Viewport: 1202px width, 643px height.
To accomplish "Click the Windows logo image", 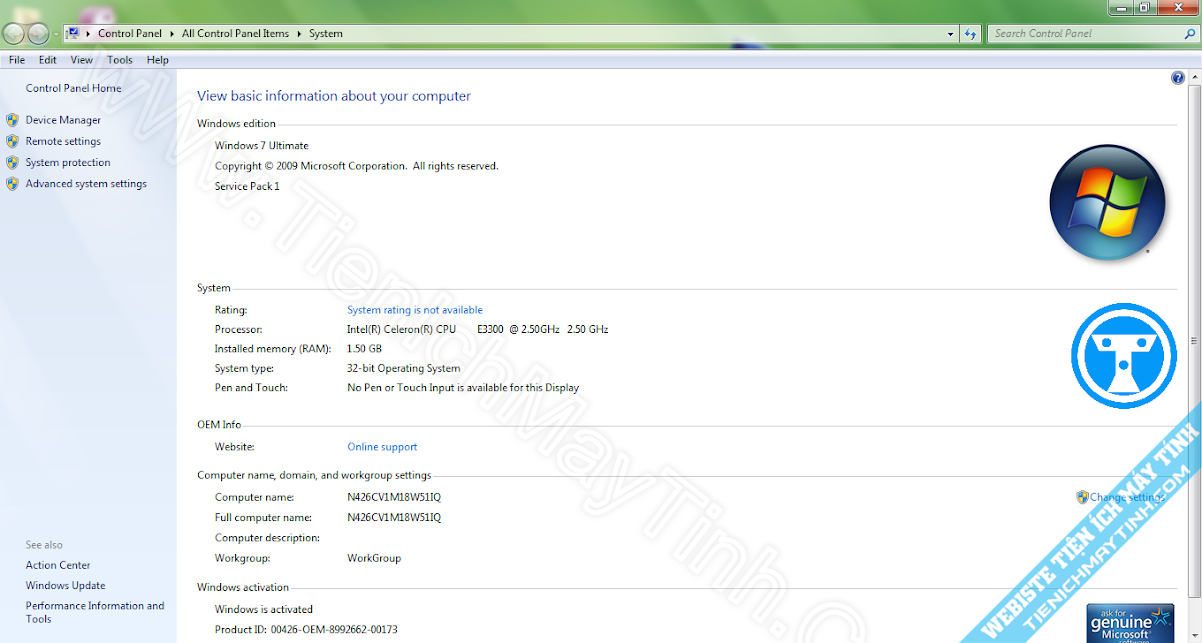I will [1107, 203].
